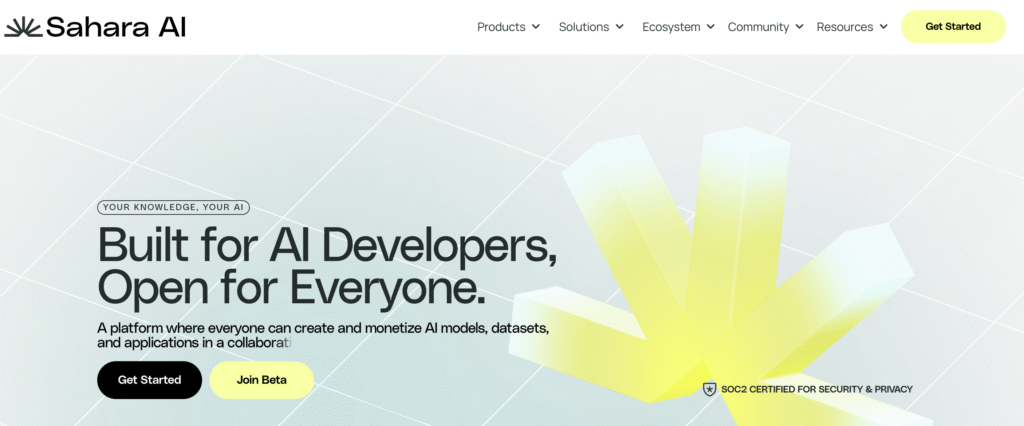Screen dimensions: 1024x426
Task: Click the arrow next to Resources
Action: tap(884, 27)
